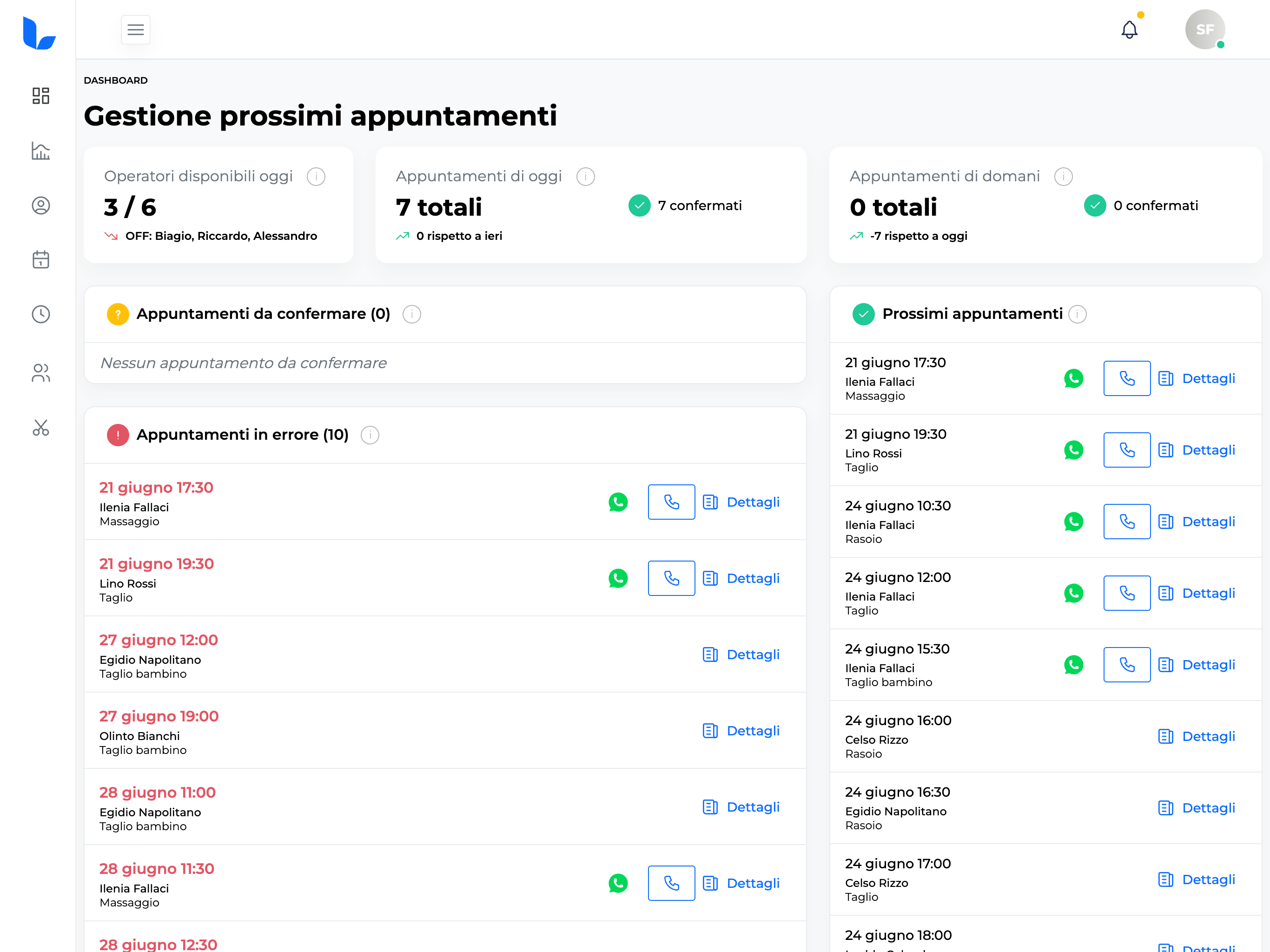Open the user profile sidebar icon
1270x952 pixels.
point(41,205)
